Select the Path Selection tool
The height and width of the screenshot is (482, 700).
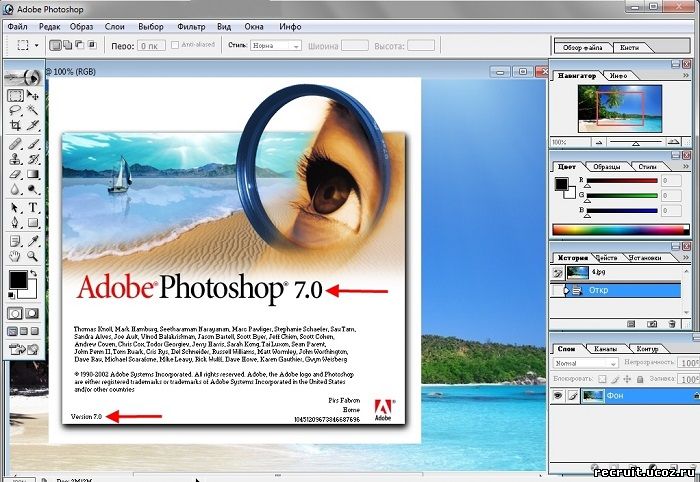[15, 208]
